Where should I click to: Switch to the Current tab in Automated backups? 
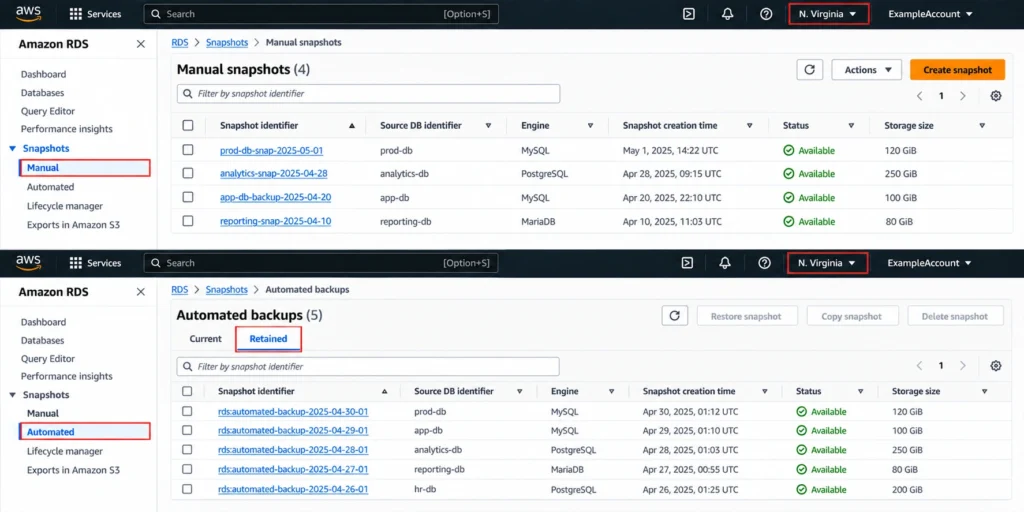pos(205,339)
